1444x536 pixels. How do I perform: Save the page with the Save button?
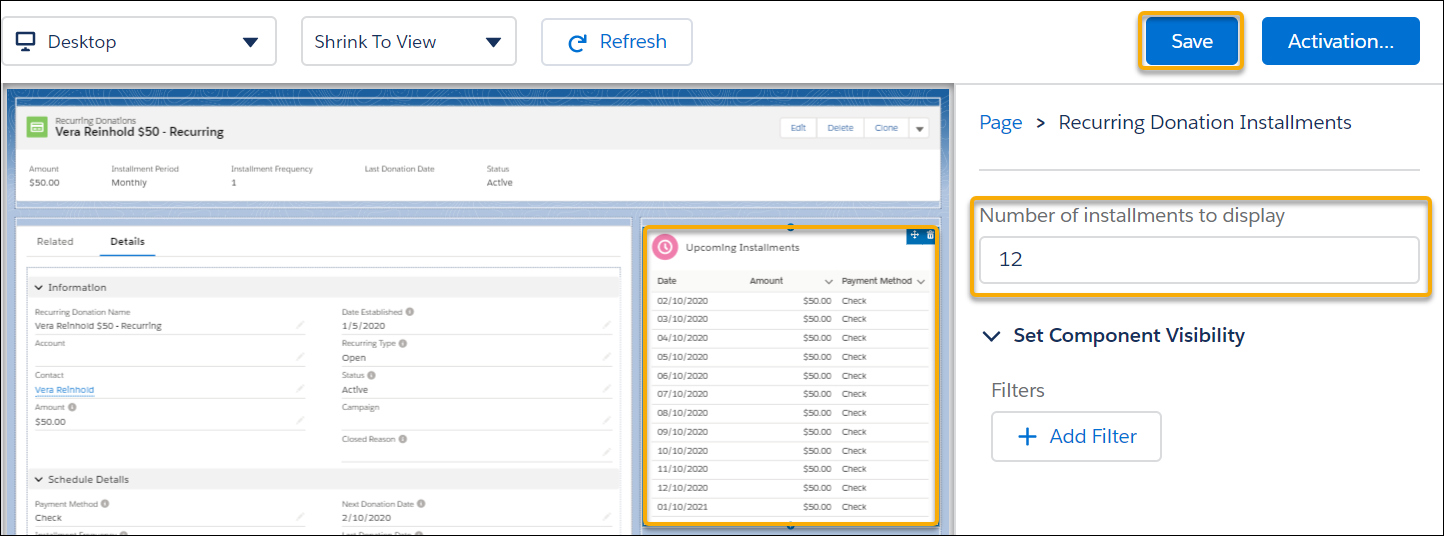pos(1192,42)
